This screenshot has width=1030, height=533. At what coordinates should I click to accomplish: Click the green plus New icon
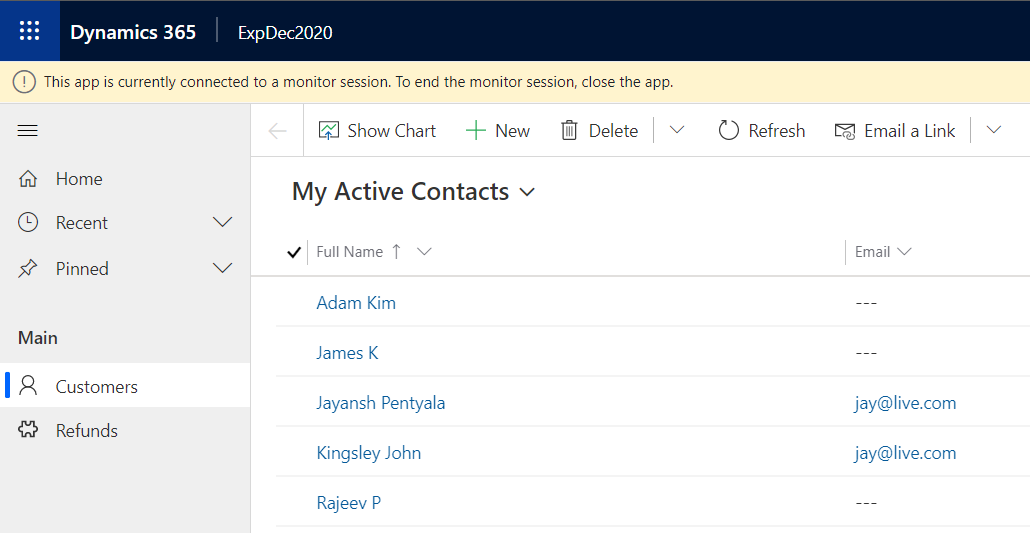476,131
